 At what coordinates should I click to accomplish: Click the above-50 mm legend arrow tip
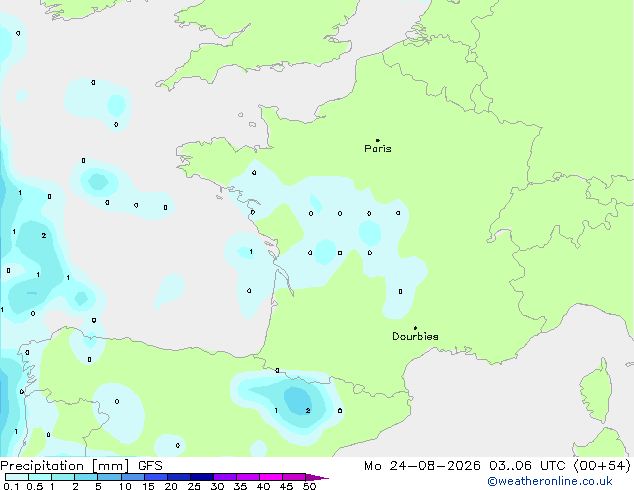(x=317, y=477)
